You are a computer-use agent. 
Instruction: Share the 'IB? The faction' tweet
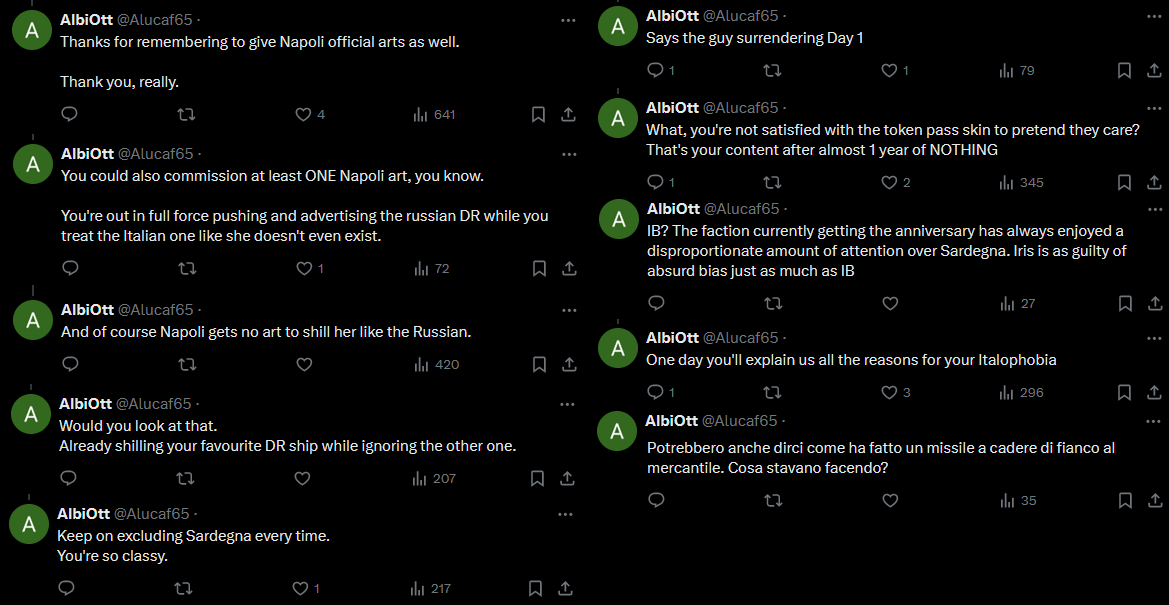pos(1154,303)
